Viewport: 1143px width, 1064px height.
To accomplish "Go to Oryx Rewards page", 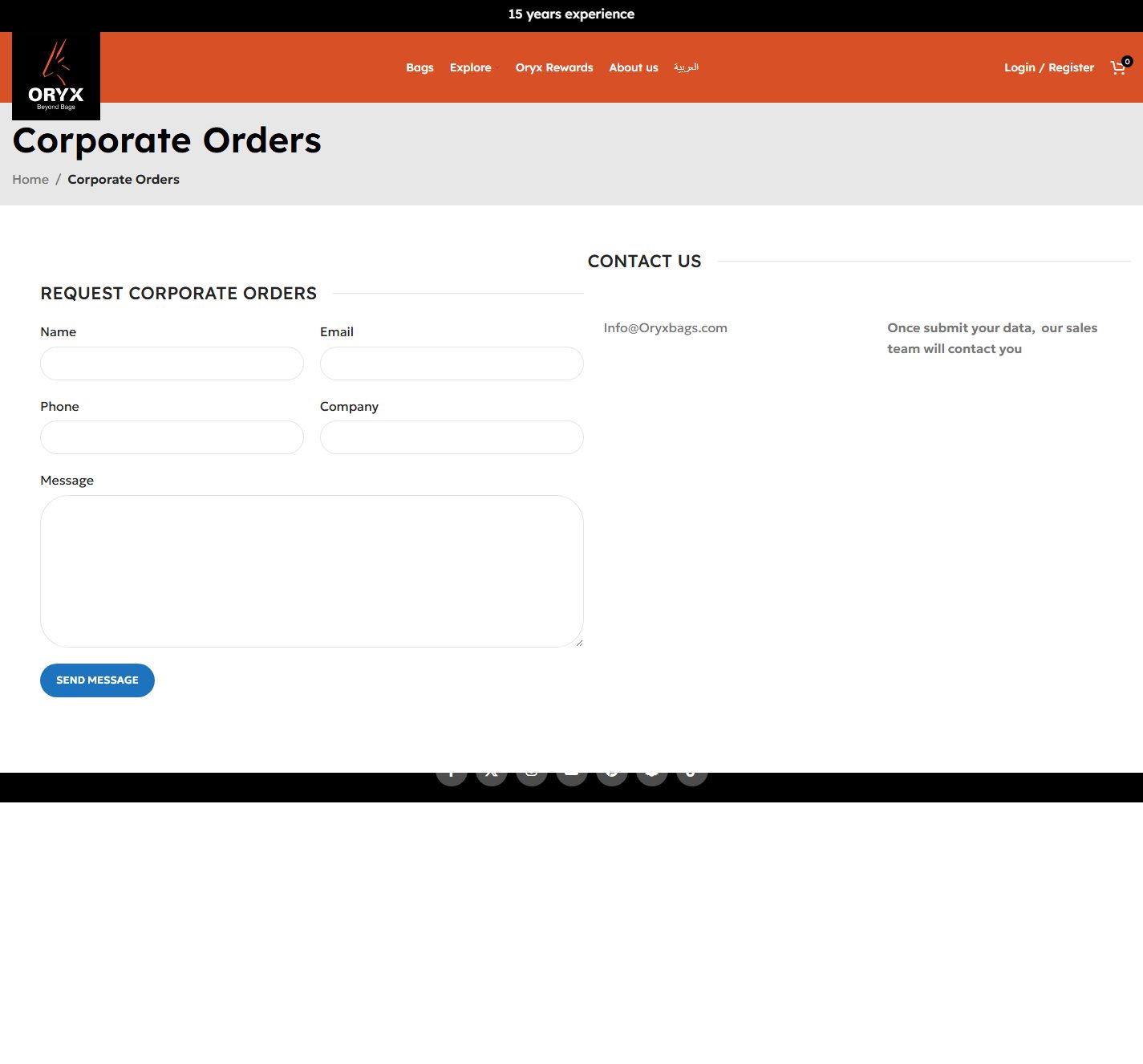I will tap(554, 67).
